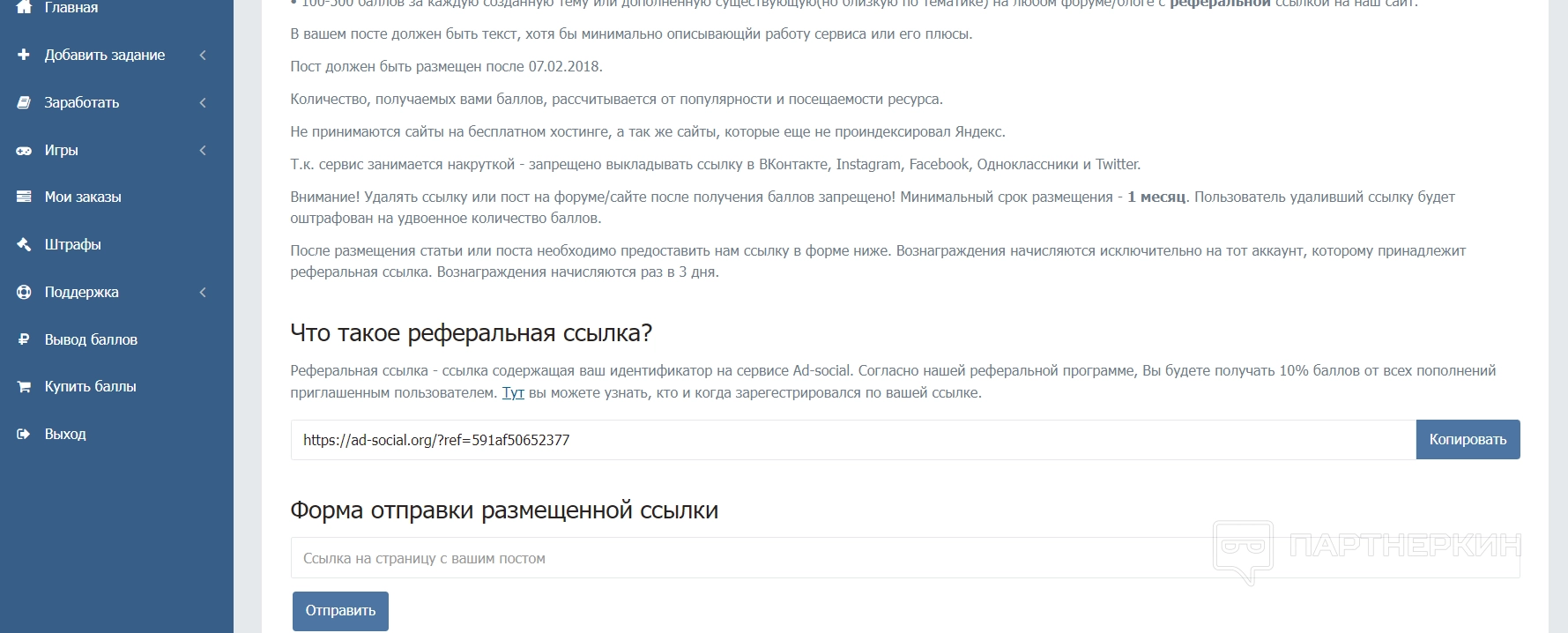The image size is (1568, 633).
Task: Open the Игры sidebar section
Action: (62, 150)
